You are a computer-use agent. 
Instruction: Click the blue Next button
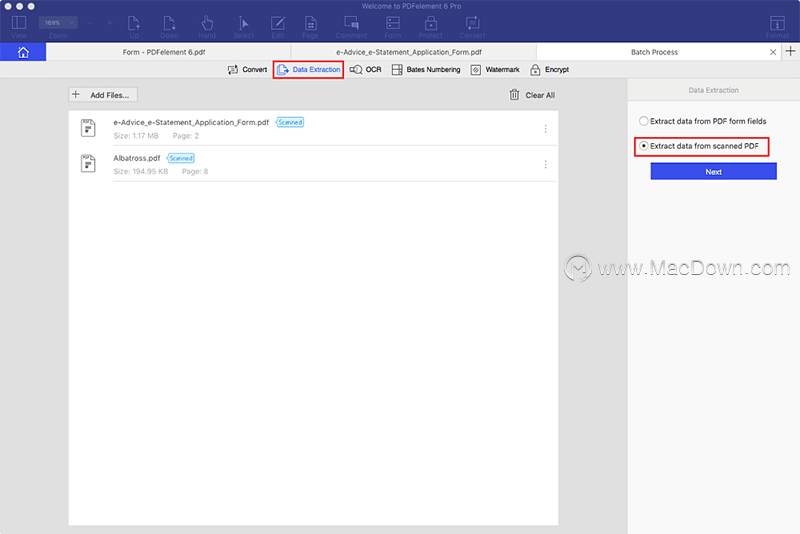[x=713, y=171]
